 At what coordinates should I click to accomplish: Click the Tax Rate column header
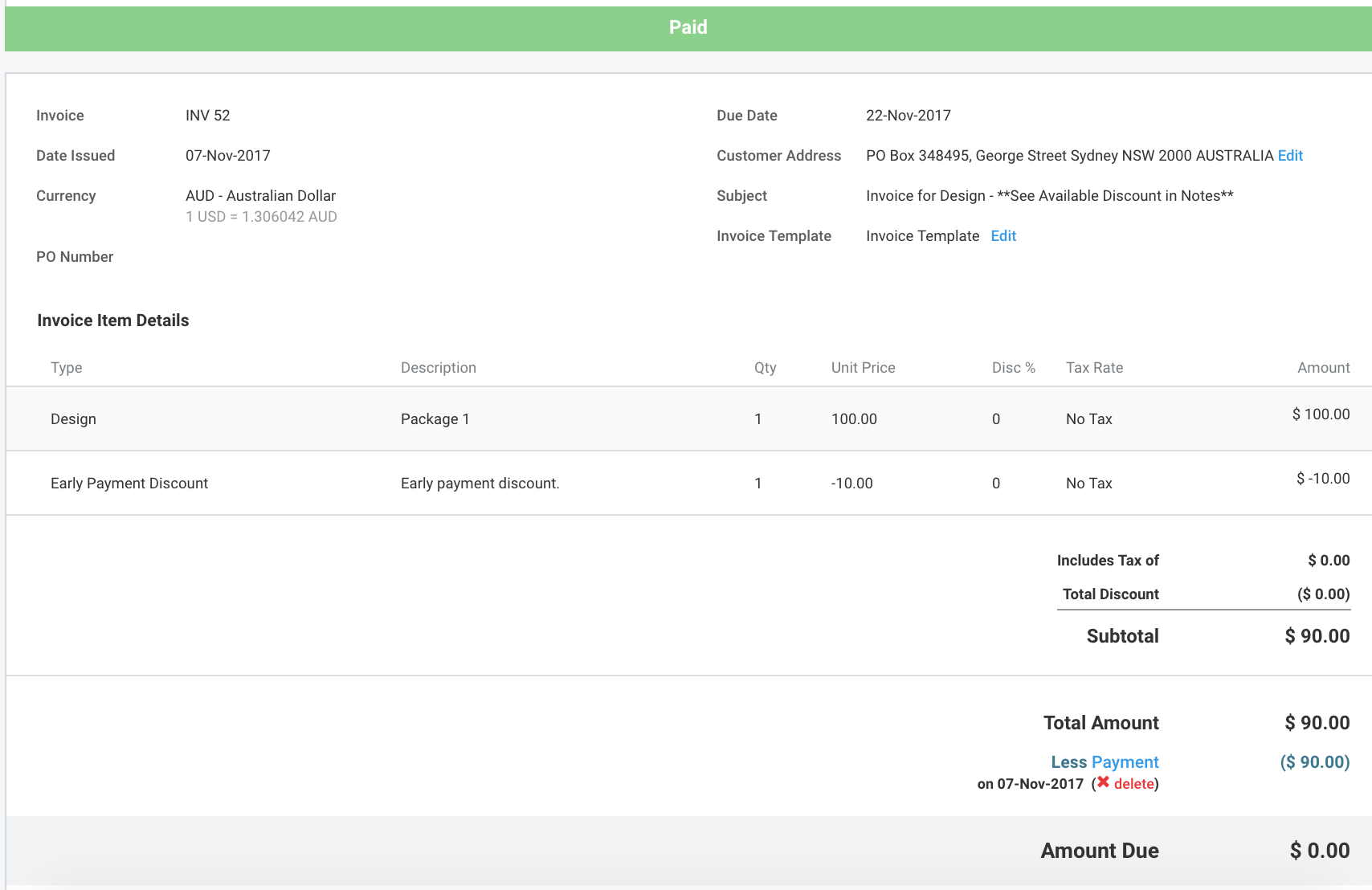(1095, 368)
